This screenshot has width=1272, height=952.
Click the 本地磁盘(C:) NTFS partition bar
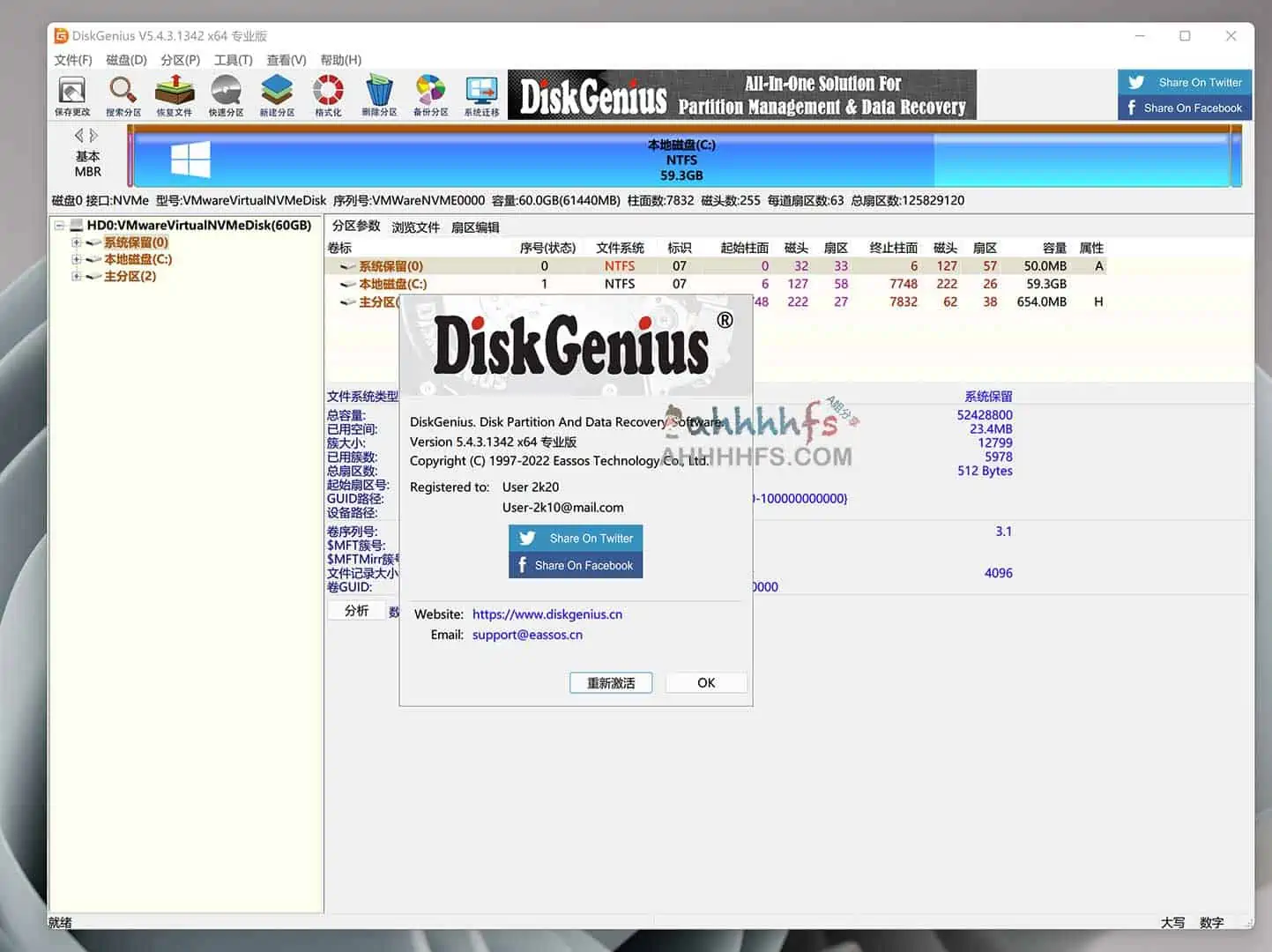tap(681, 160)
